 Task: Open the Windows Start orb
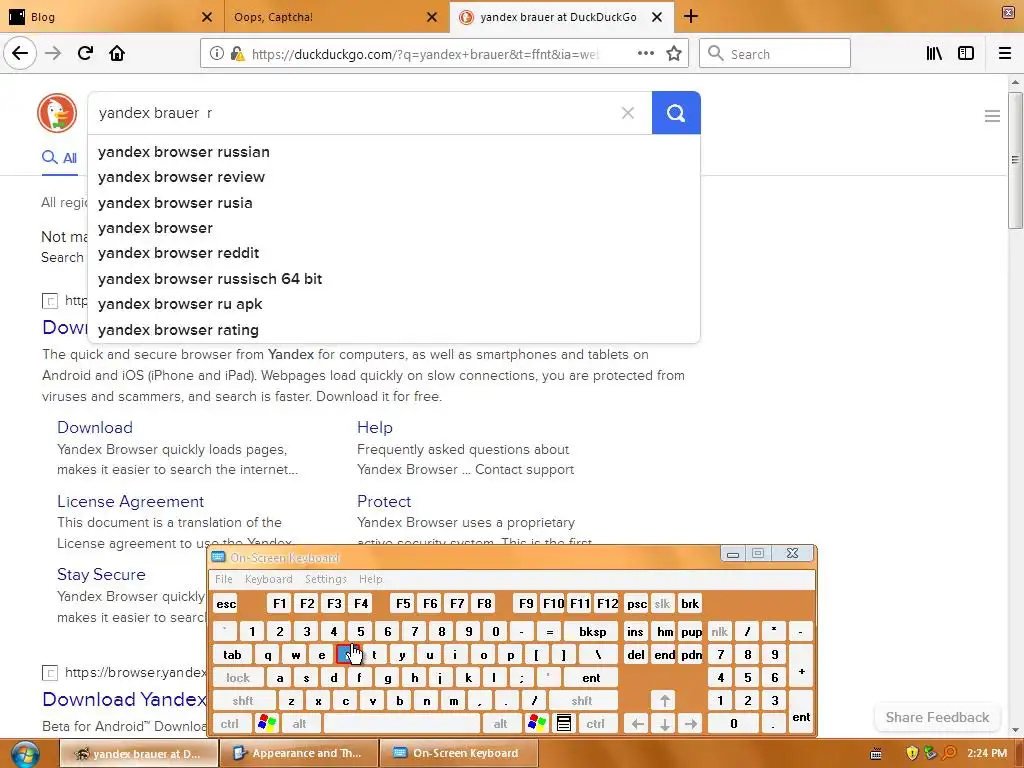pos(25,754)
